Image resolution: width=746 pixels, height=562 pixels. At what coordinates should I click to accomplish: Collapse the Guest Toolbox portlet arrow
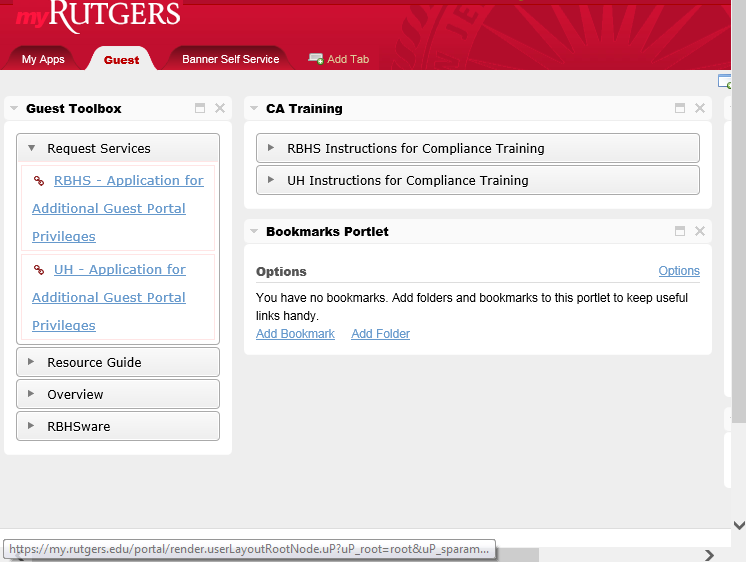tap(14, 108)
